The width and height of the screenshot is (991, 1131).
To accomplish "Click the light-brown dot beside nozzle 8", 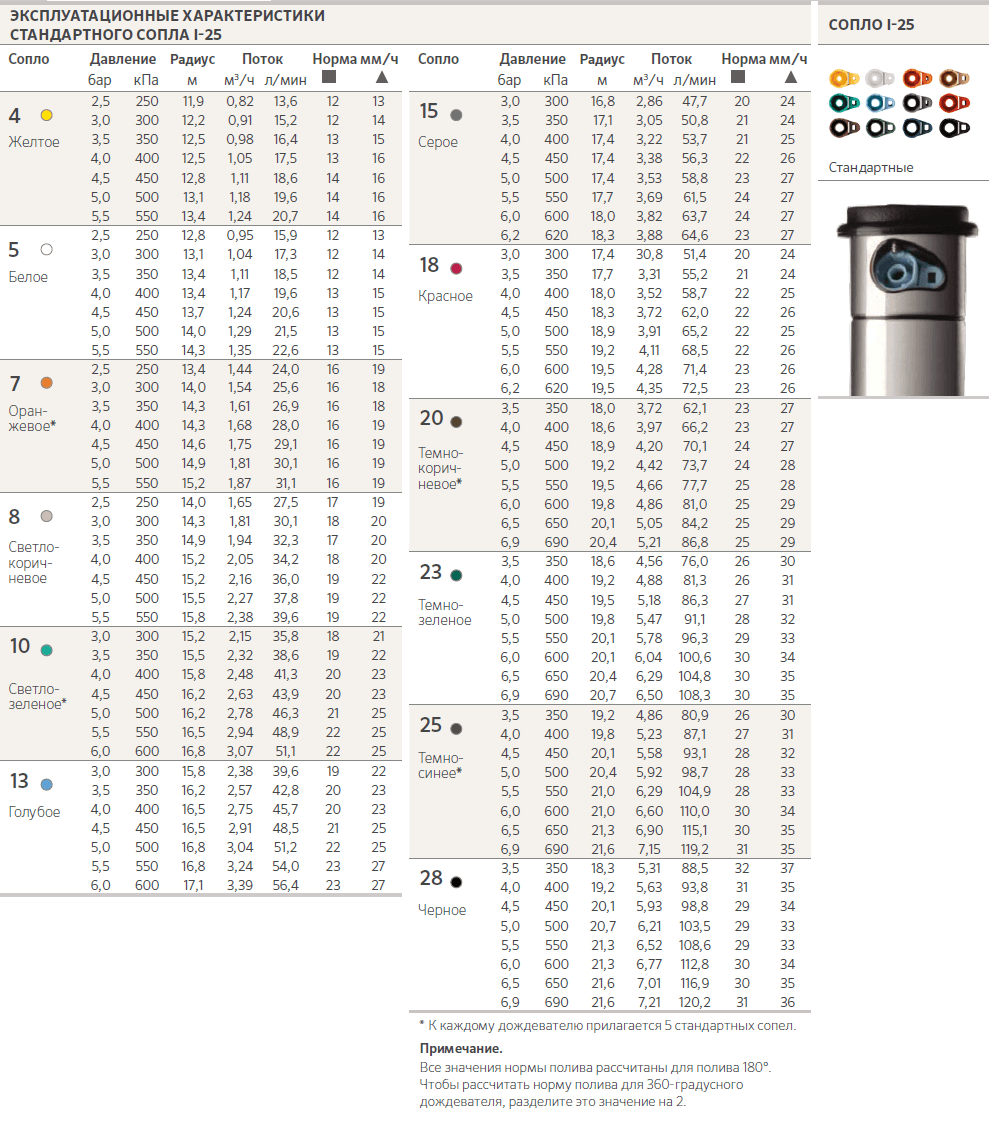I will pyautogui.click(x=46, y=516).
